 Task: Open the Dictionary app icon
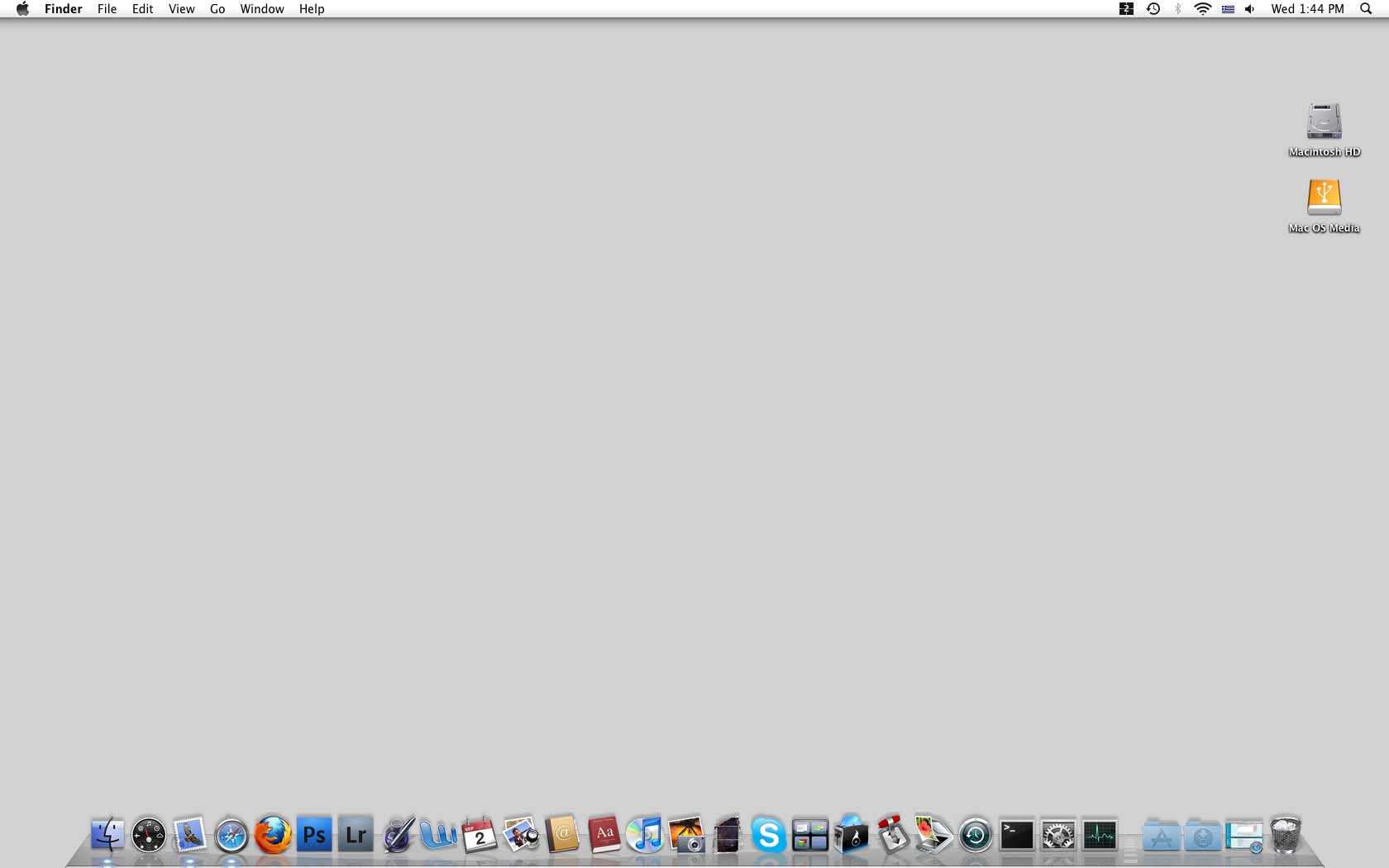[x=604, y=835]
